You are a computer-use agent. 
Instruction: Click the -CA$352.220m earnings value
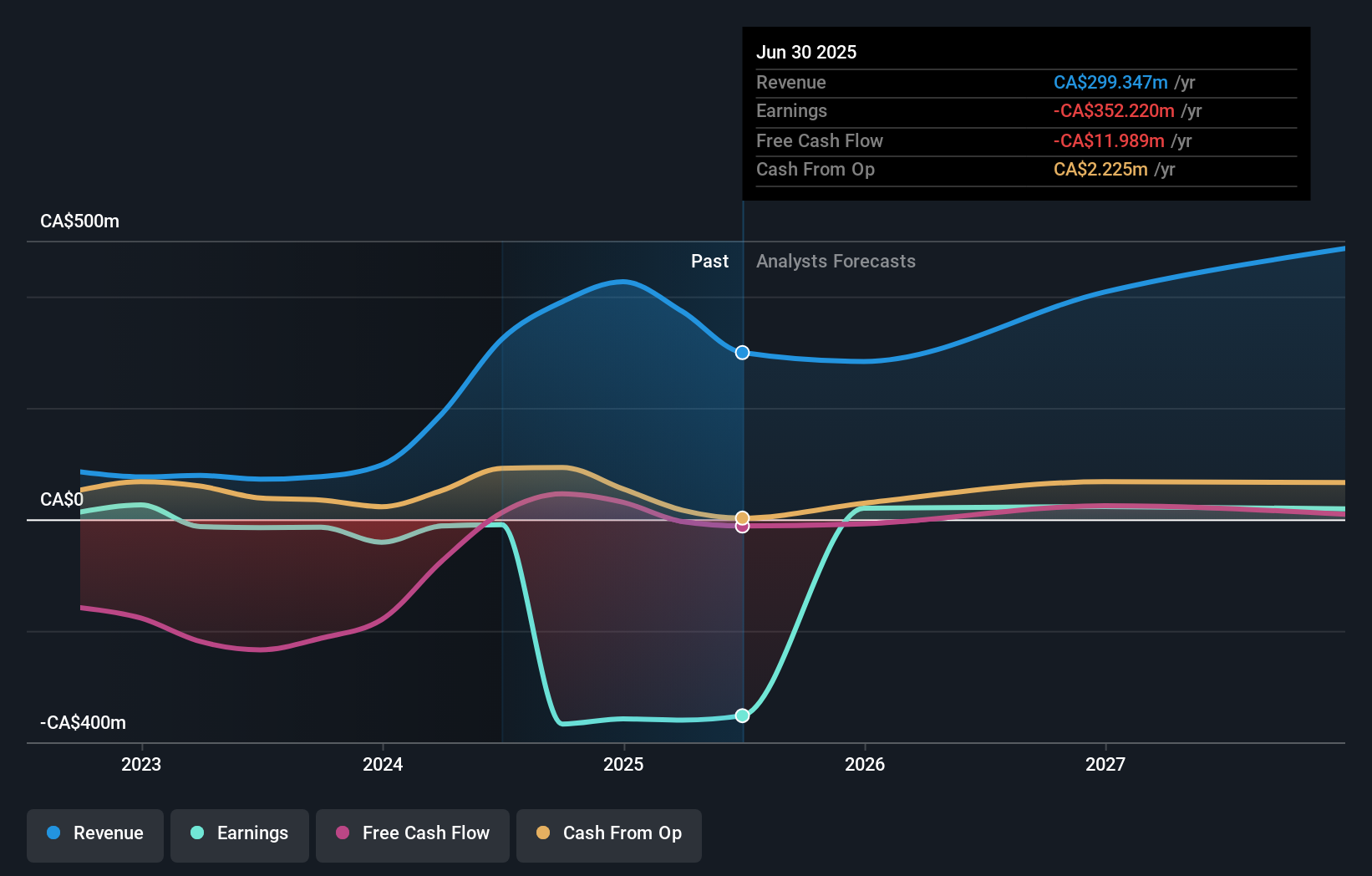pyautogui.click(x=1114, y=111)
